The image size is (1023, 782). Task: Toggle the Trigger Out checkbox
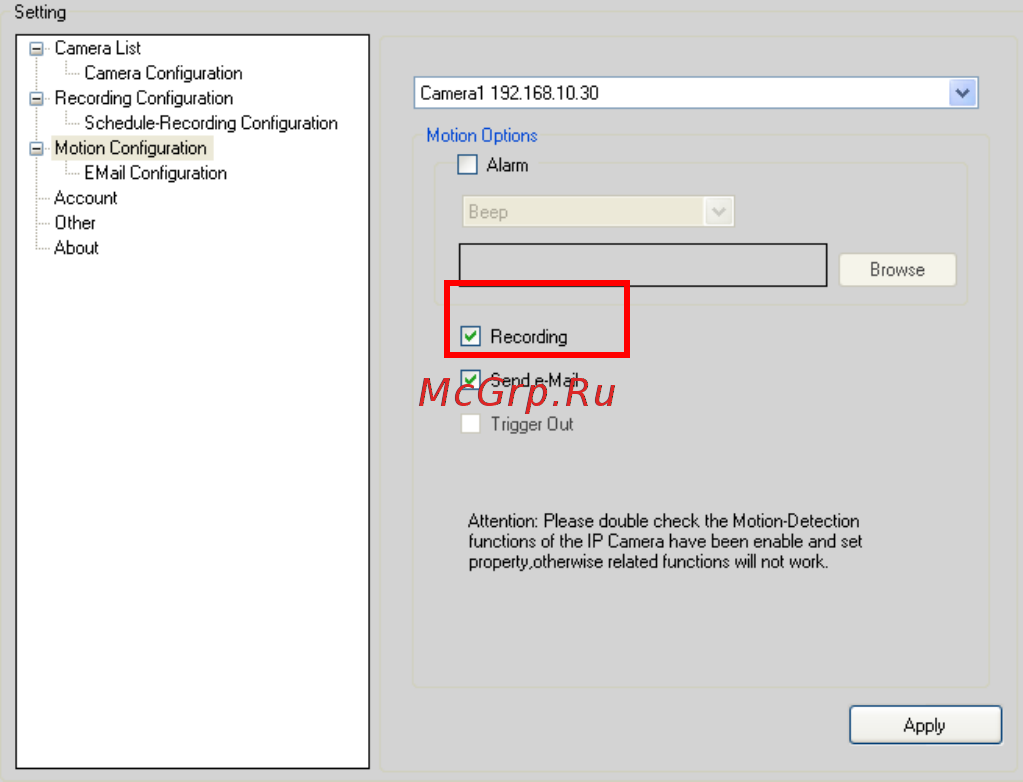click(x=470, y=424)
